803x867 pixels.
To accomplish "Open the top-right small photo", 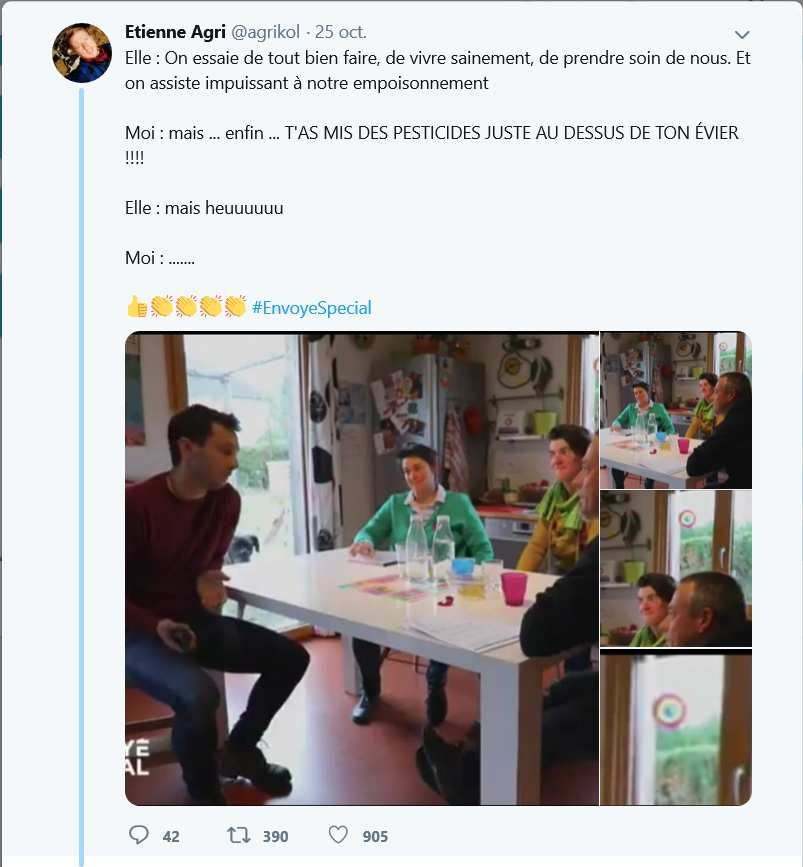I will pyautogui.click(x=675, y=410).
